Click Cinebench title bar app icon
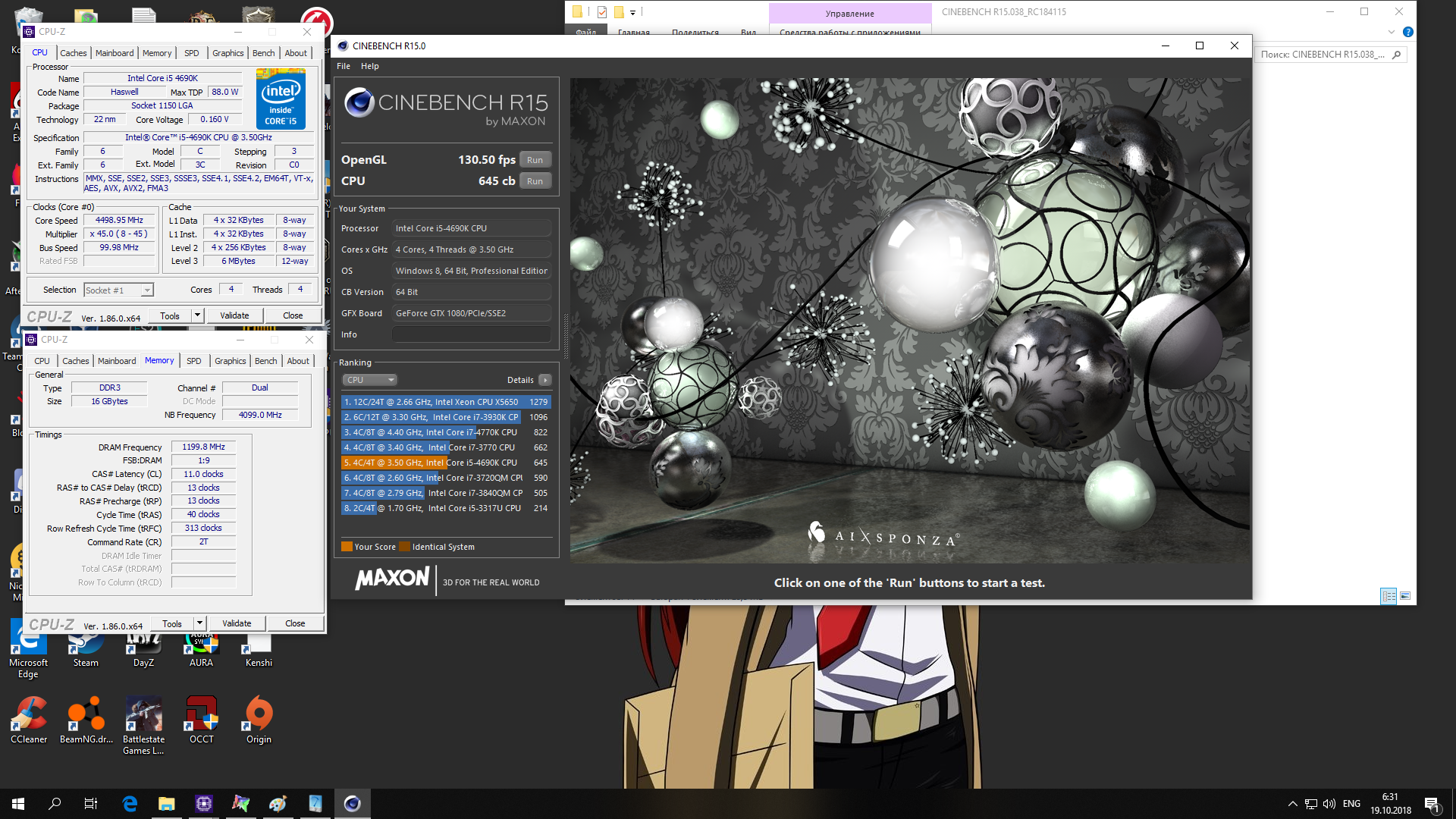 click(343, 45)
